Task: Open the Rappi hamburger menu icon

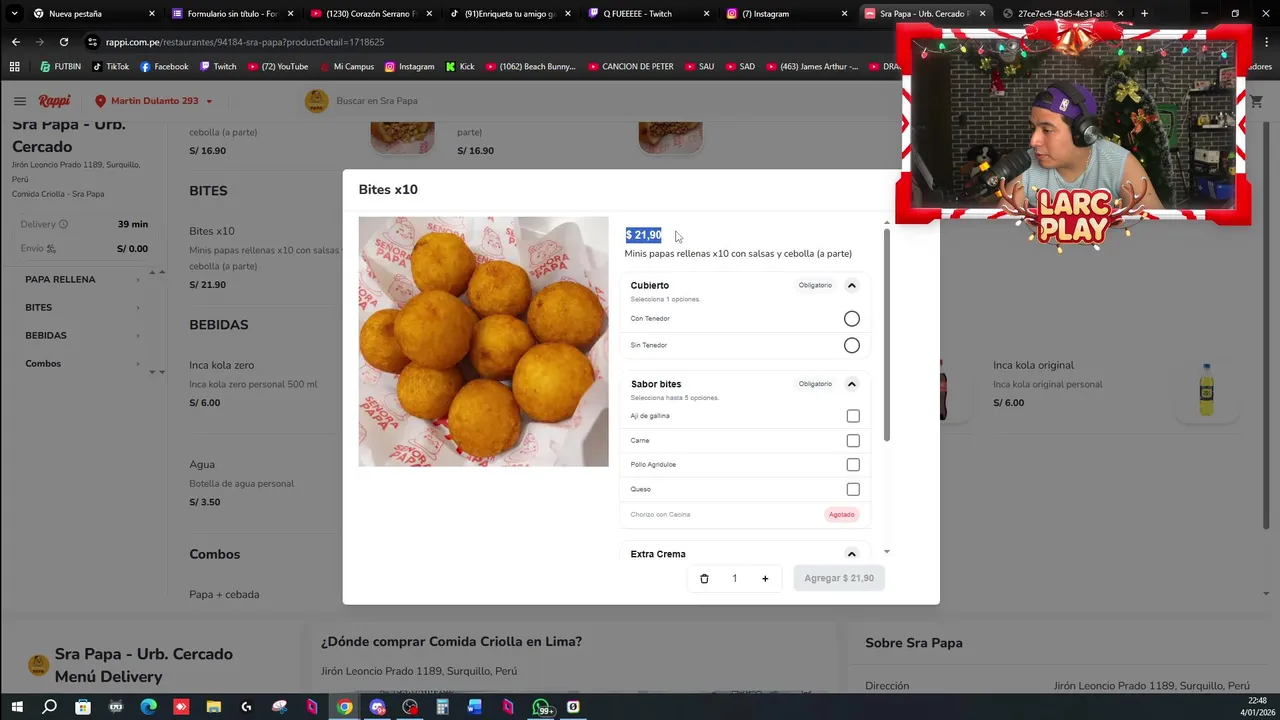Action: pos(19,101)
